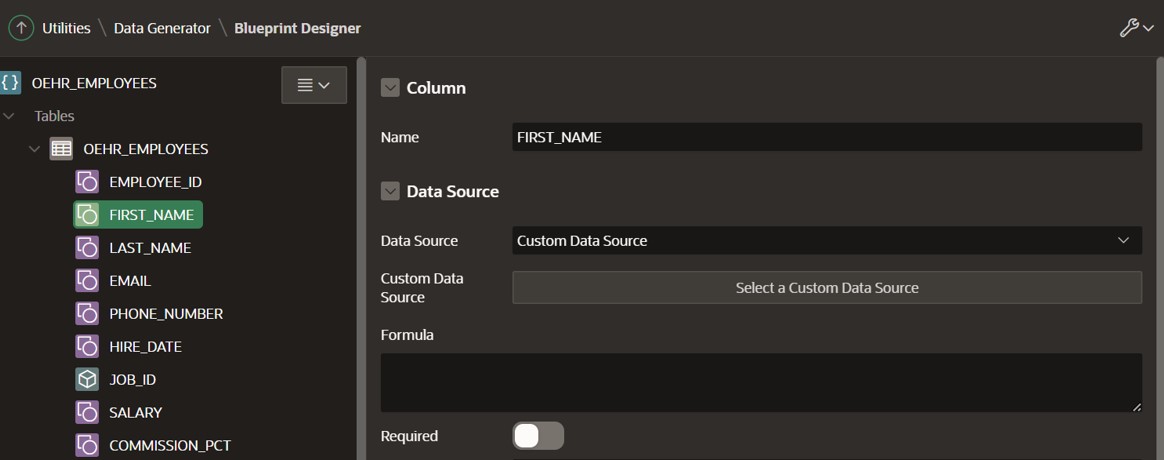The height and width of the screenshot is (460, 1164).
Task: Select the LAST_NAME tree row
Action: (134, 248)
